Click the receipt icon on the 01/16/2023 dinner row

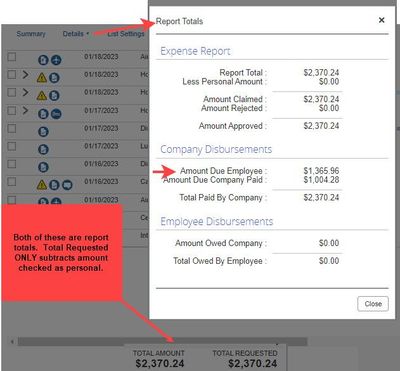coord(43,167)
